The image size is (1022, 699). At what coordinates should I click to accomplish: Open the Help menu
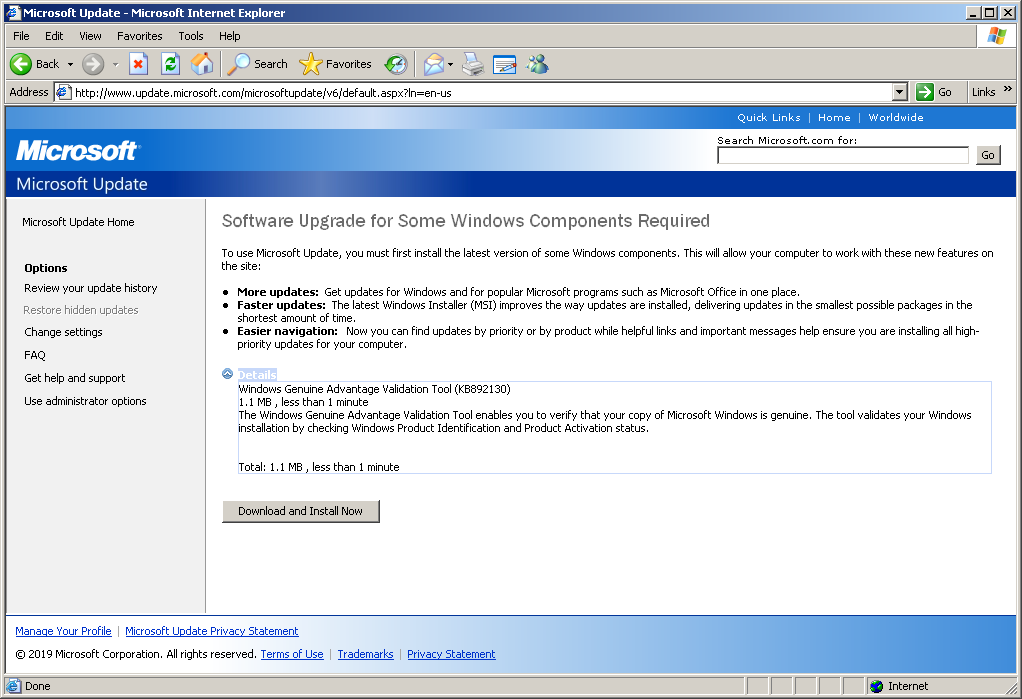(x=229, y=36)
